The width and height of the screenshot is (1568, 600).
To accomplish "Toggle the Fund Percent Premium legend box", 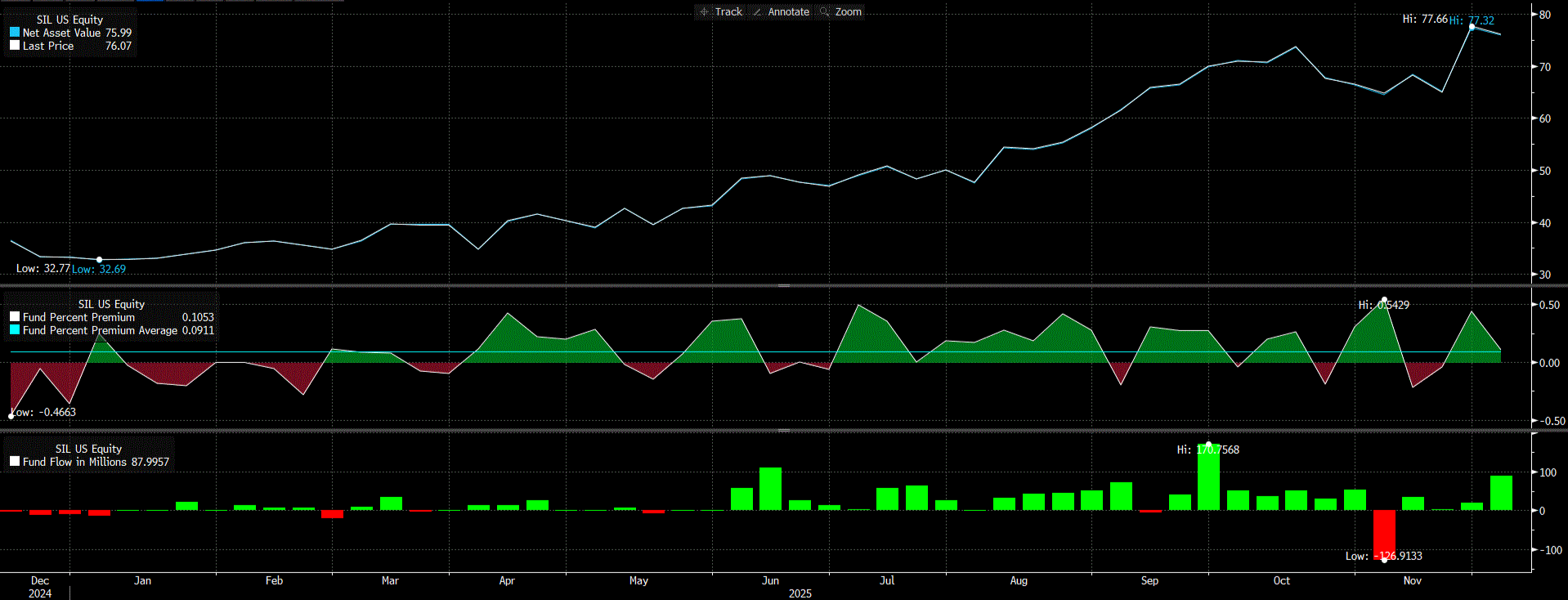I will pos(15,317).
